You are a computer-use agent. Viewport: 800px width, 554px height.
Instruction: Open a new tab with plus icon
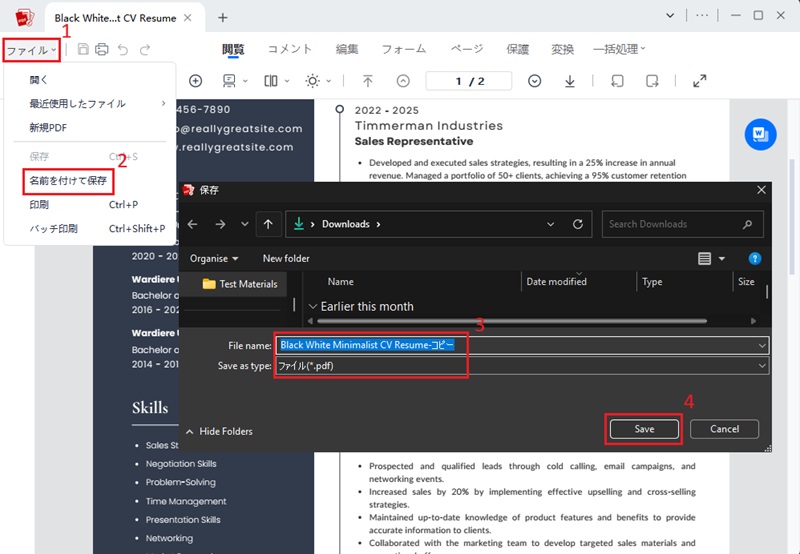pos(222,18)
